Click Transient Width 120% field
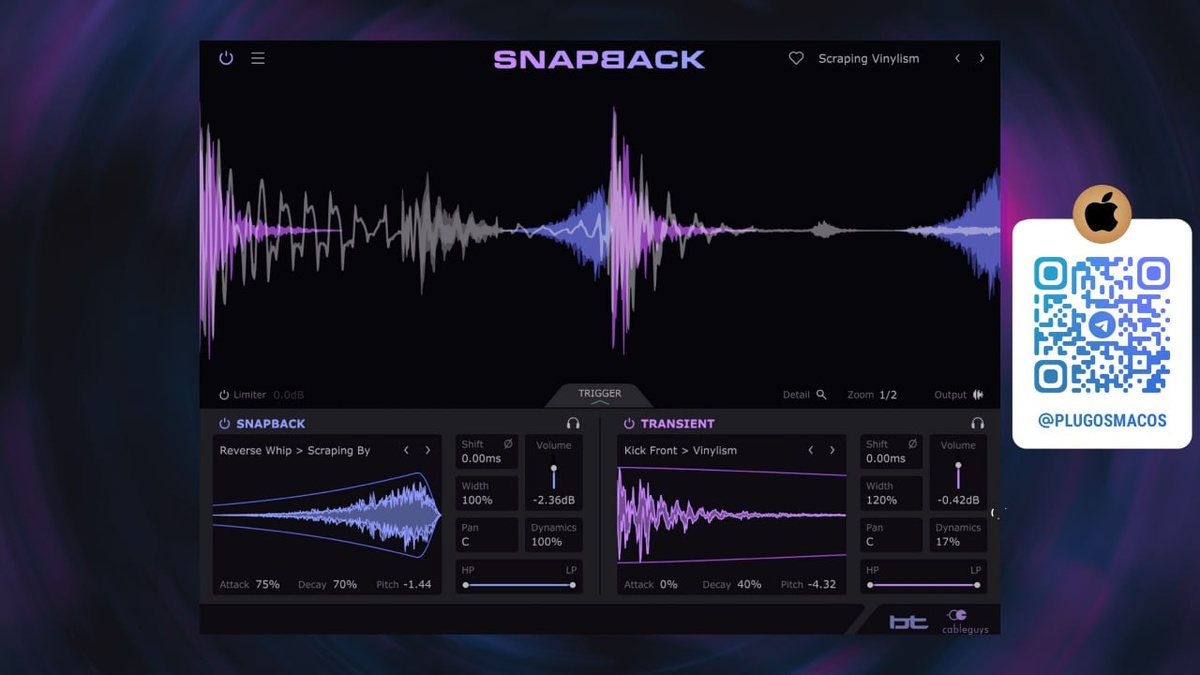 pos(891,493)
